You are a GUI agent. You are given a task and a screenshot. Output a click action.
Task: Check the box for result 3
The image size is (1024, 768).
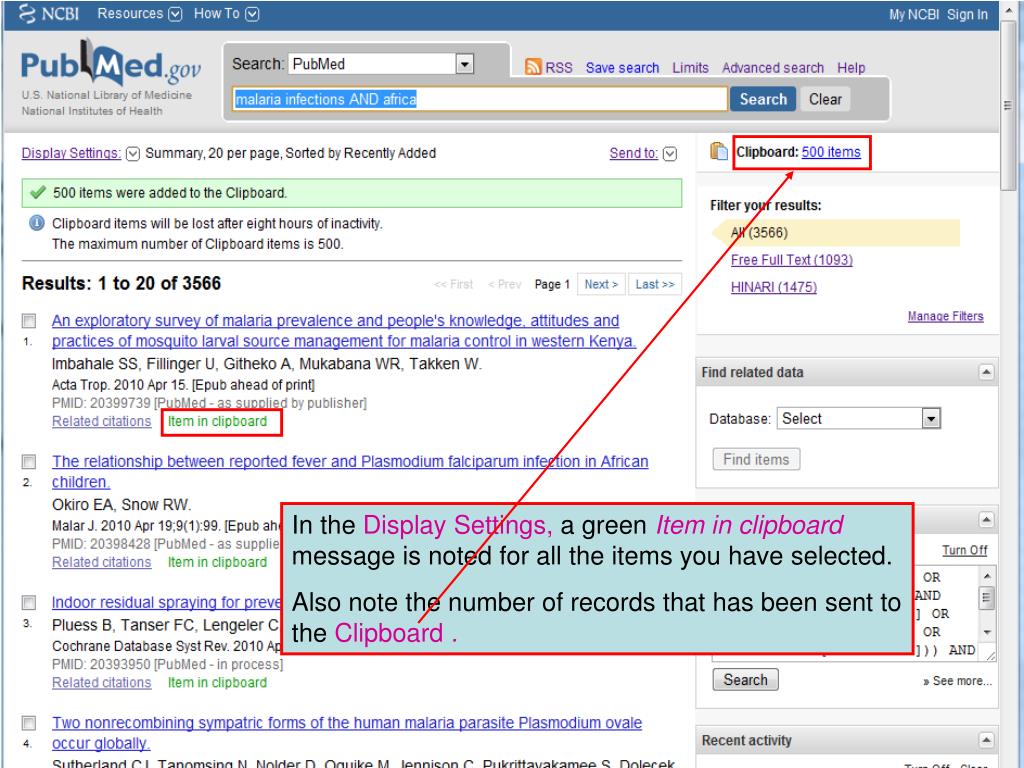pos(29,602)
